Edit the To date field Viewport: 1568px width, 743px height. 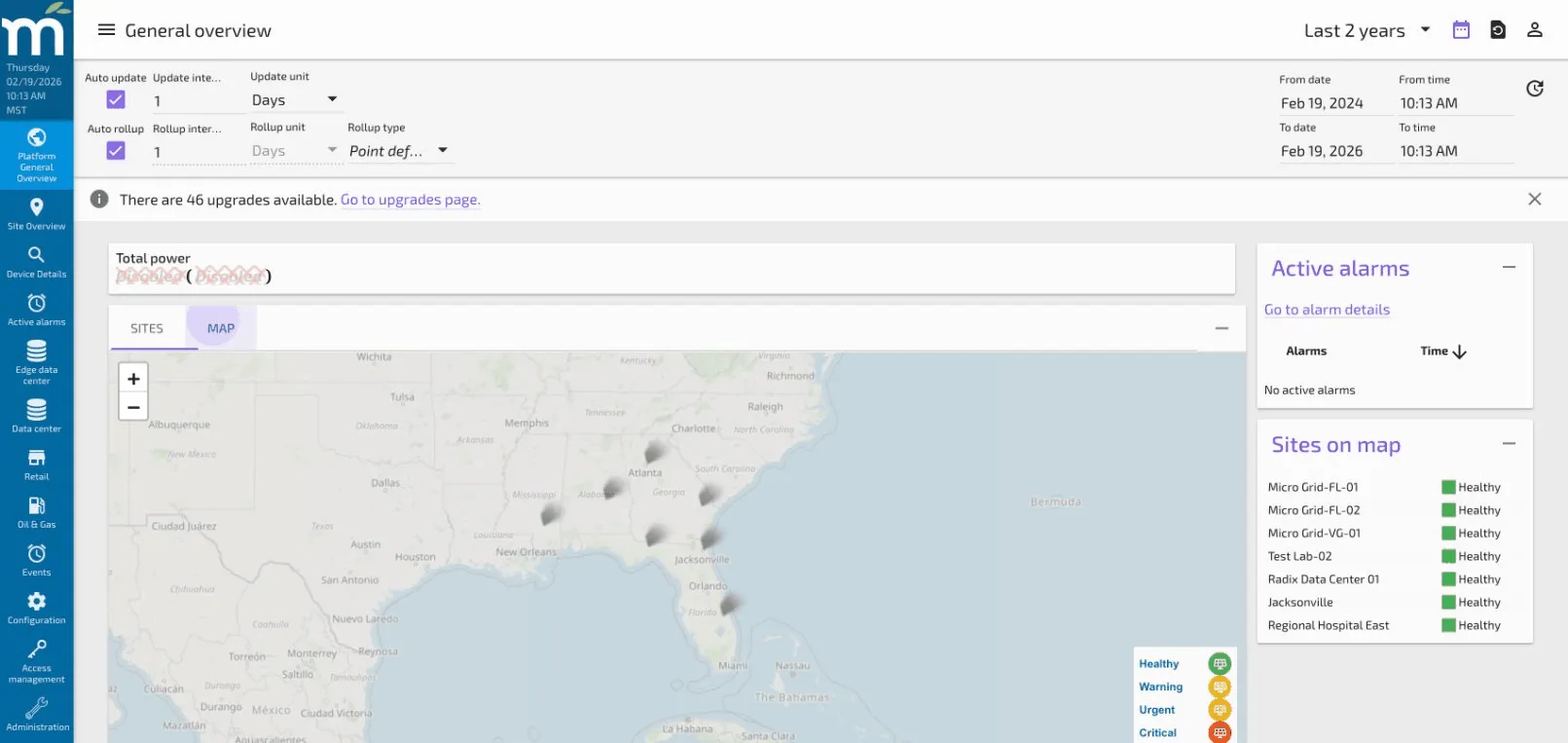click(x=1335, y=151)
